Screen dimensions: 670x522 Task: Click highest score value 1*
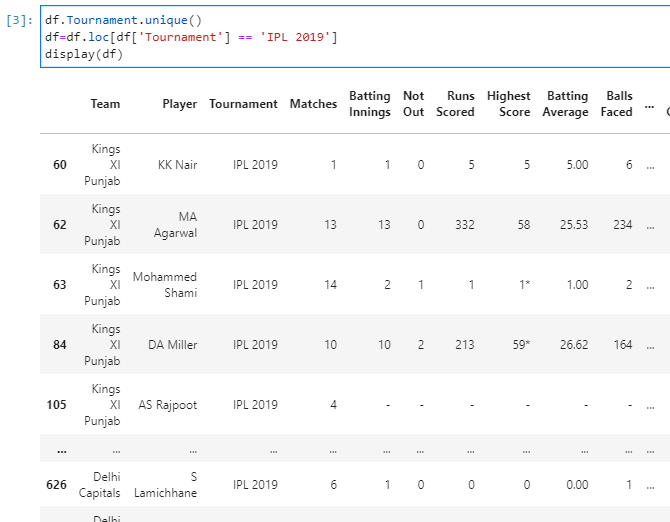(x=525, y=284)
